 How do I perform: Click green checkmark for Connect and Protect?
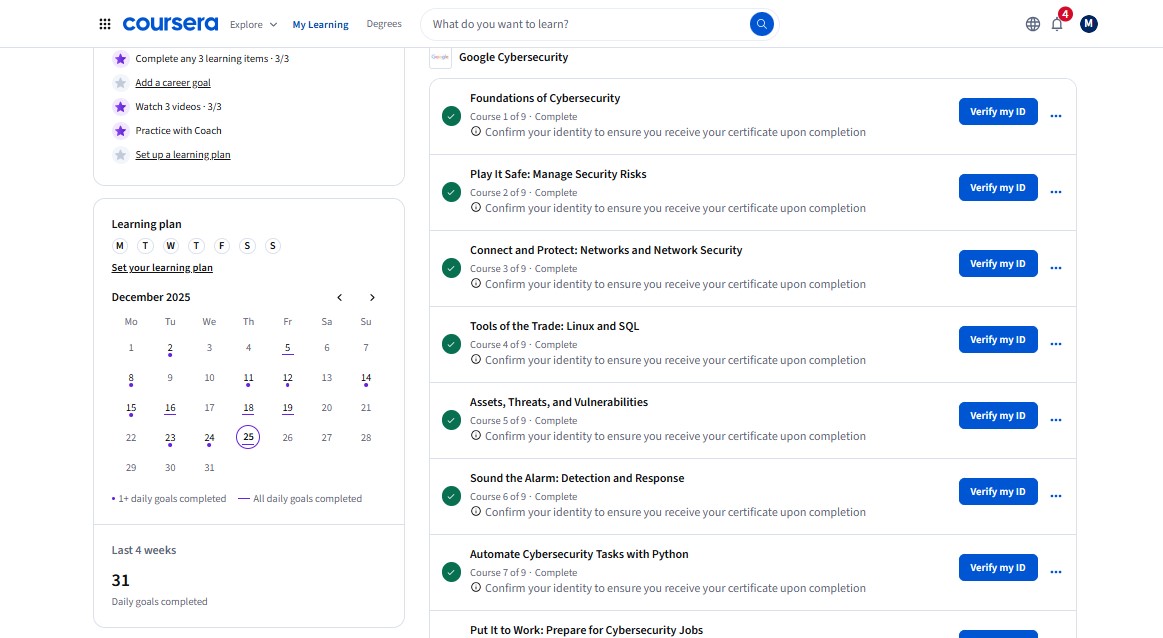451,269
